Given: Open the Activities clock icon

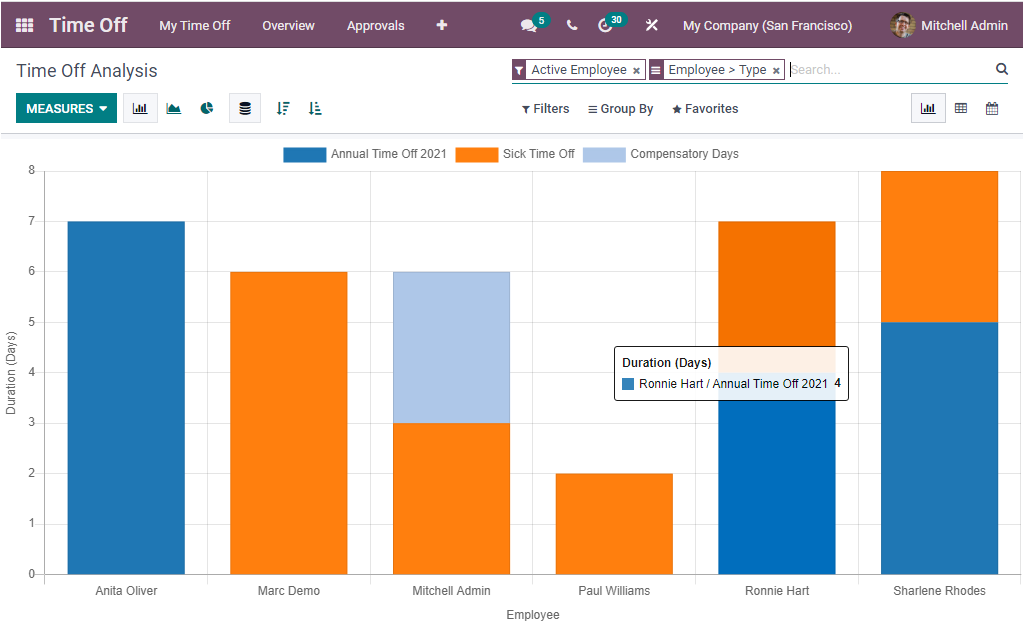Looking at the screenshot, I should pyautogui.click(x=605, y=25).
